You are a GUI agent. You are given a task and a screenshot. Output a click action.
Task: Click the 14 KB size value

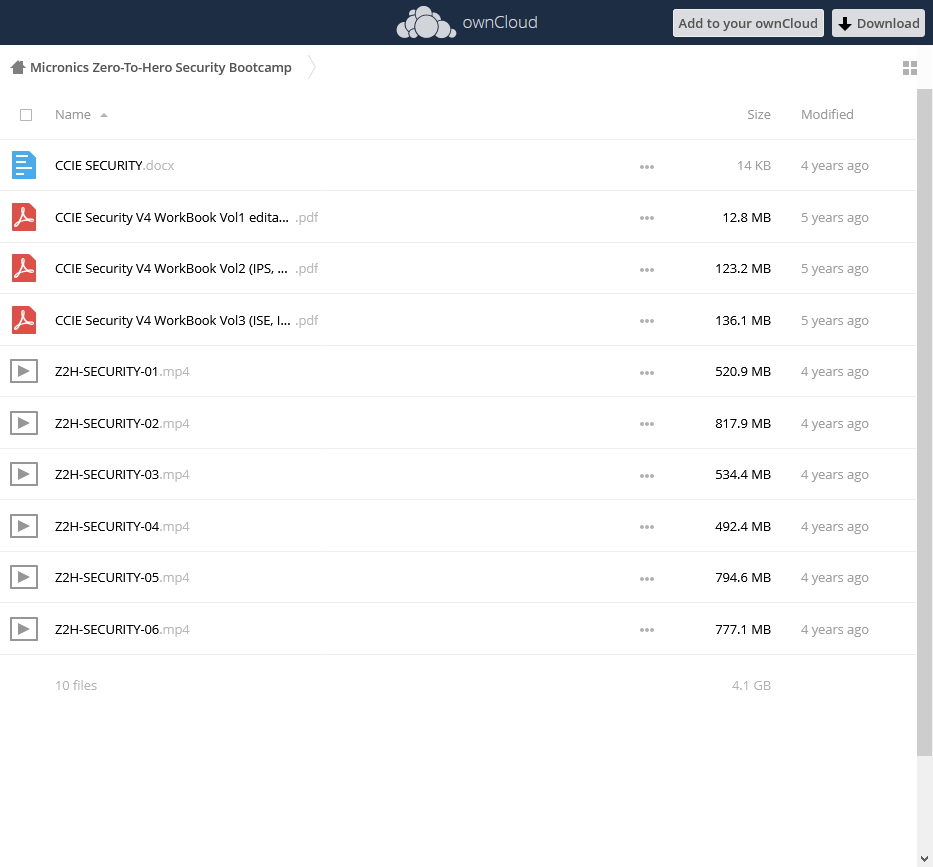754,165
